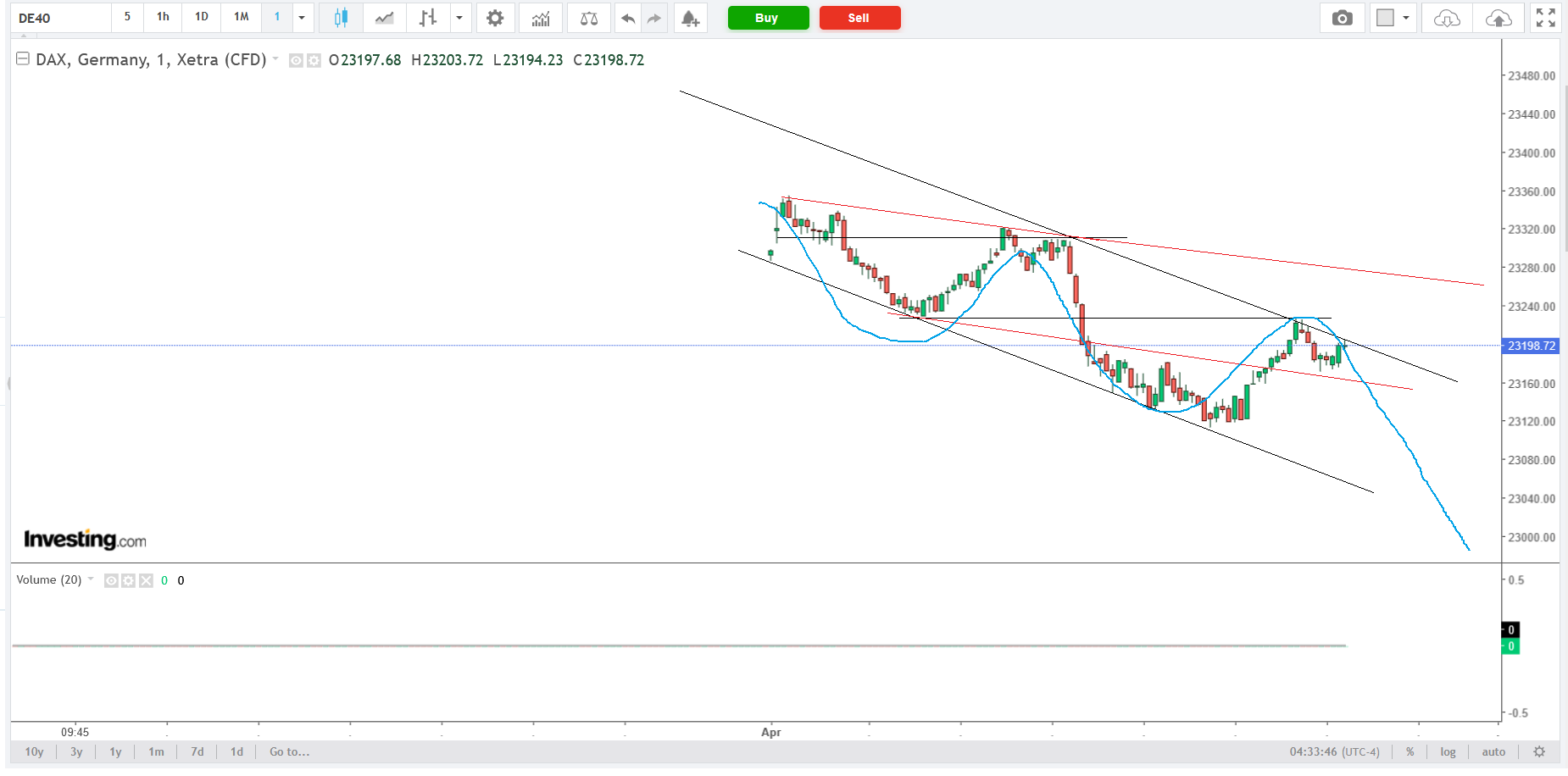Toggle the log scale option
Image resolution: width=1568 pixels, height=776 pixels.
click(1448, 751)
